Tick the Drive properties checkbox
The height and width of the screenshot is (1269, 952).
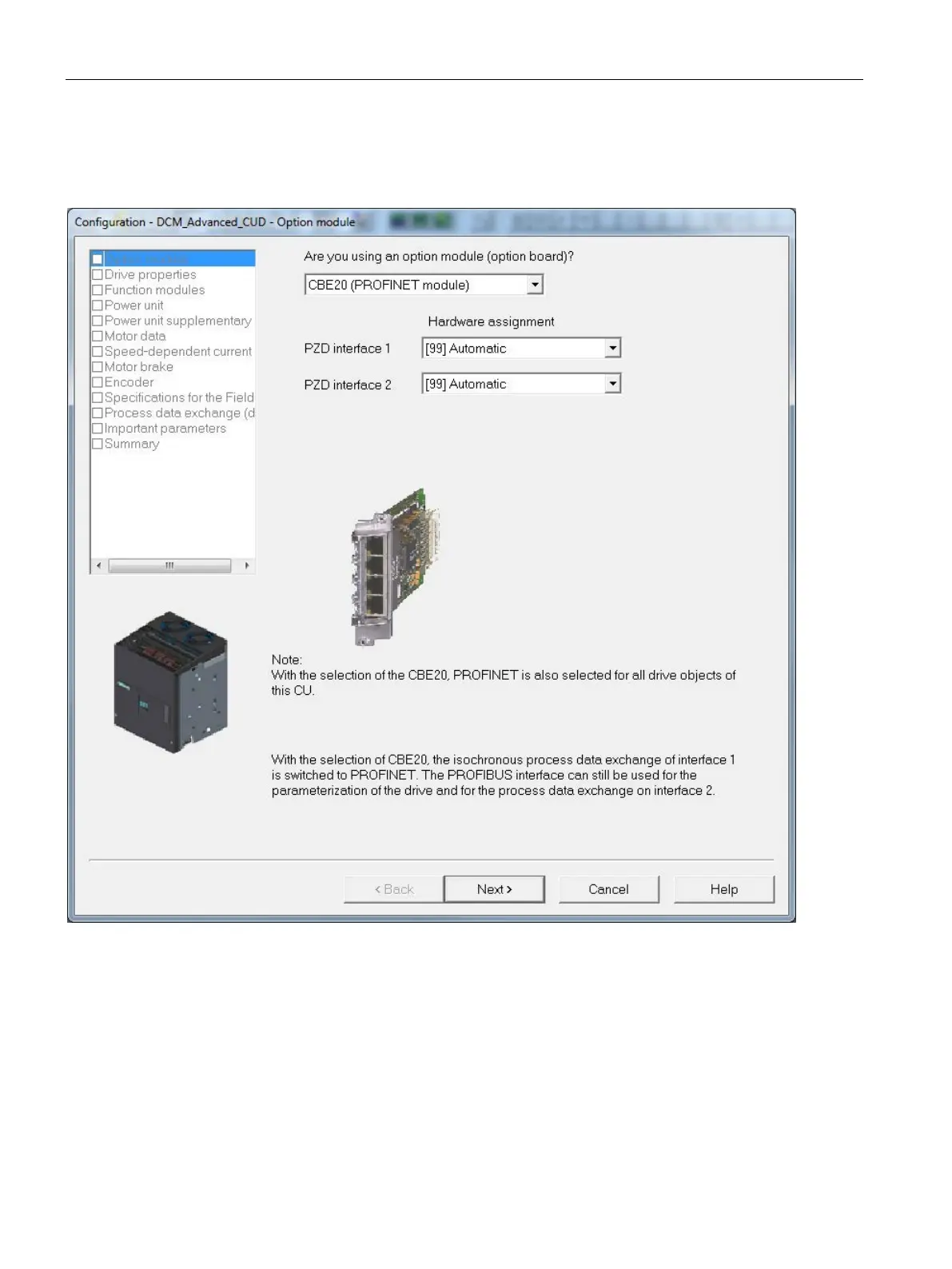[98, 275]
